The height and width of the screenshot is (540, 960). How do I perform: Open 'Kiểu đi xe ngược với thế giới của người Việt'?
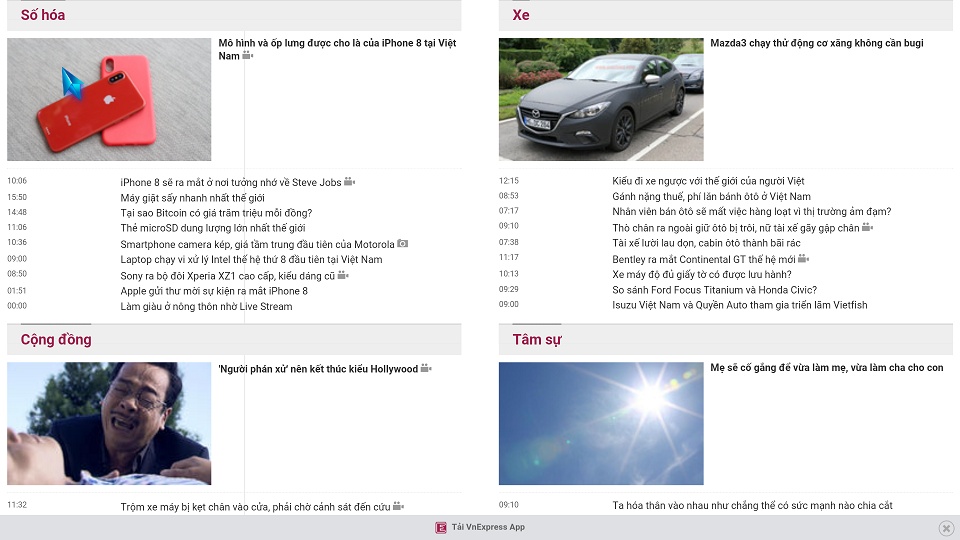click(708, 181)
